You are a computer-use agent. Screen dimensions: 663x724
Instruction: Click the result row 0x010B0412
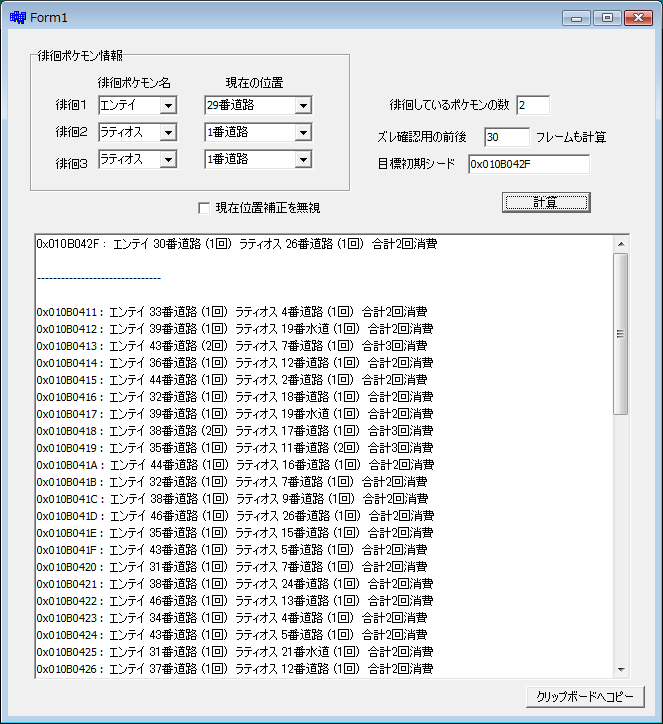(x=235, y=329)
